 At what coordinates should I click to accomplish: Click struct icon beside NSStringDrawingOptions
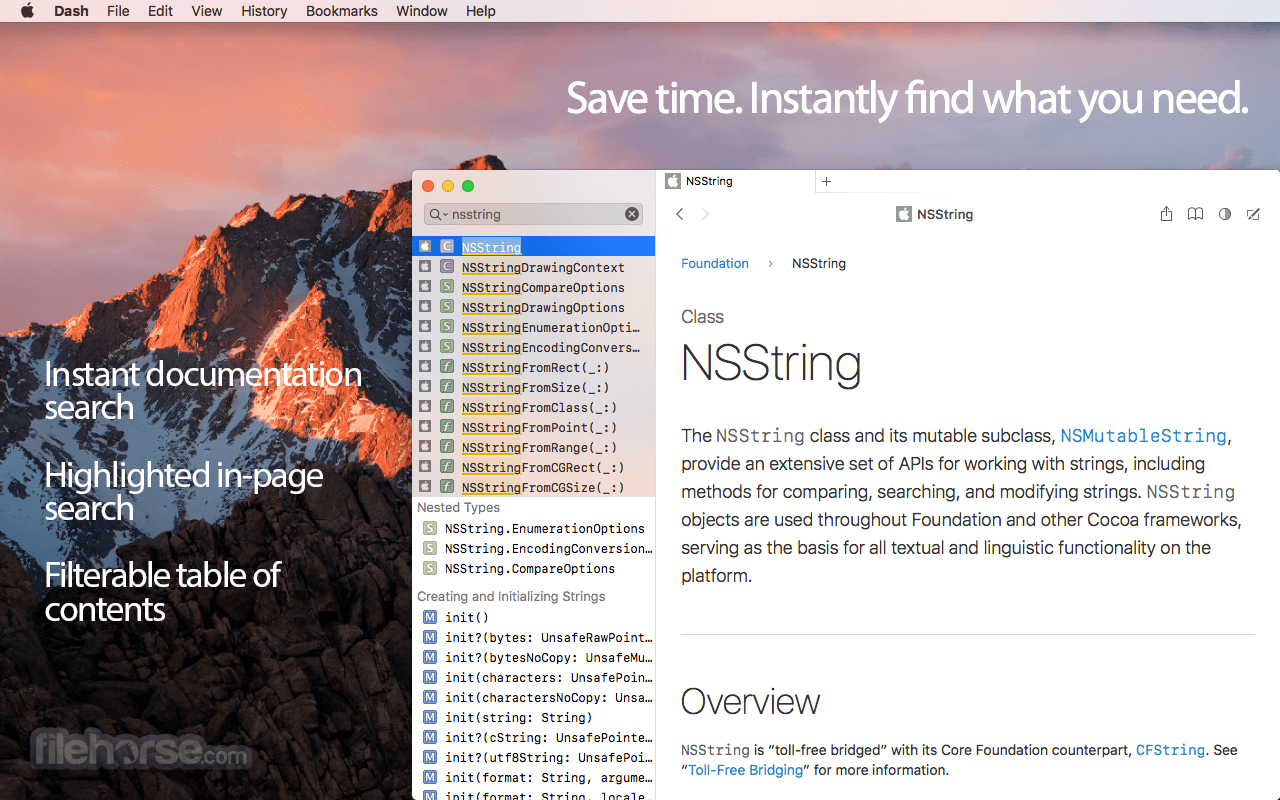pos(447,307)
